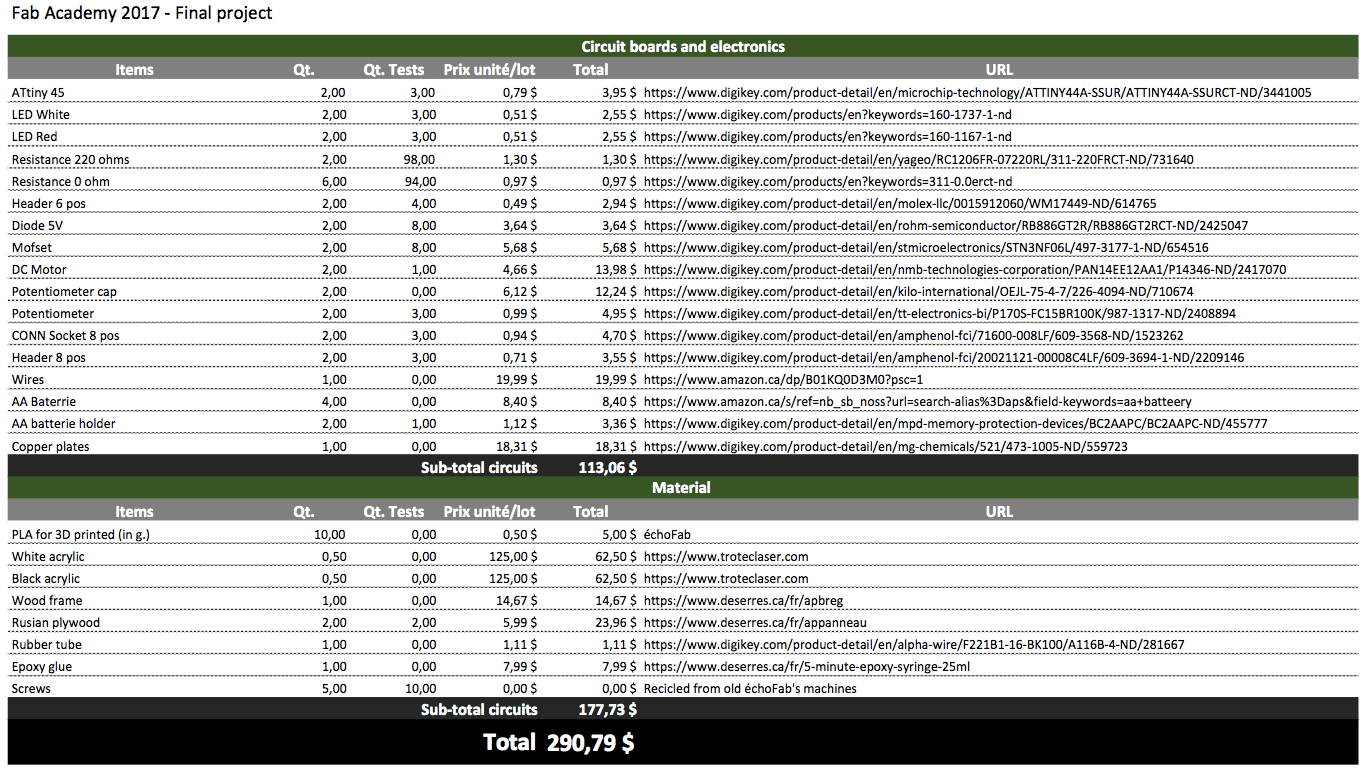Click the 'AA batterie holder' item cell
This screenshot has height=776, width=1371.
click(64, 424)
